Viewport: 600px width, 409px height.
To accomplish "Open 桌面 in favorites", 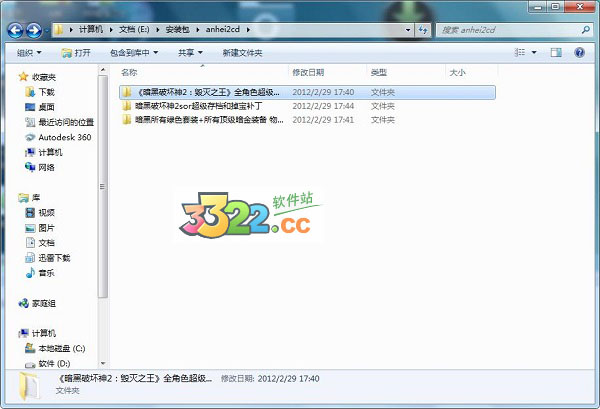I will pos(40,107).
